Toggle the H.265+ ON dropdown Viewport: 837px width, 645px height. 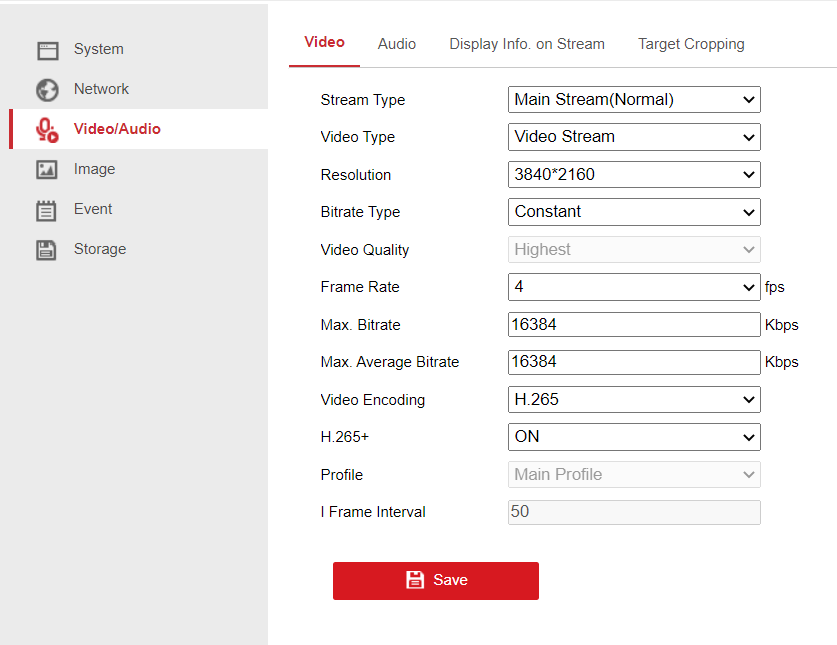pyautogui.click(x=634, y=437)
